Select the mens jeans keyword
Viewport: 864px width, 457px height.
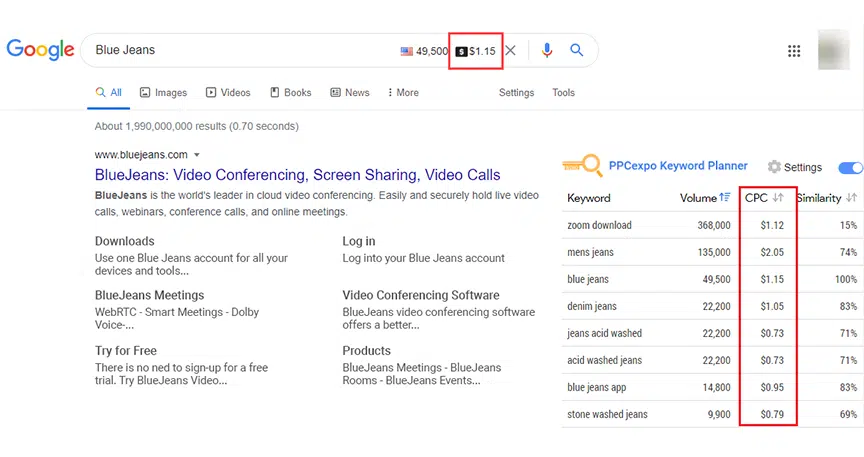point(590,252)
